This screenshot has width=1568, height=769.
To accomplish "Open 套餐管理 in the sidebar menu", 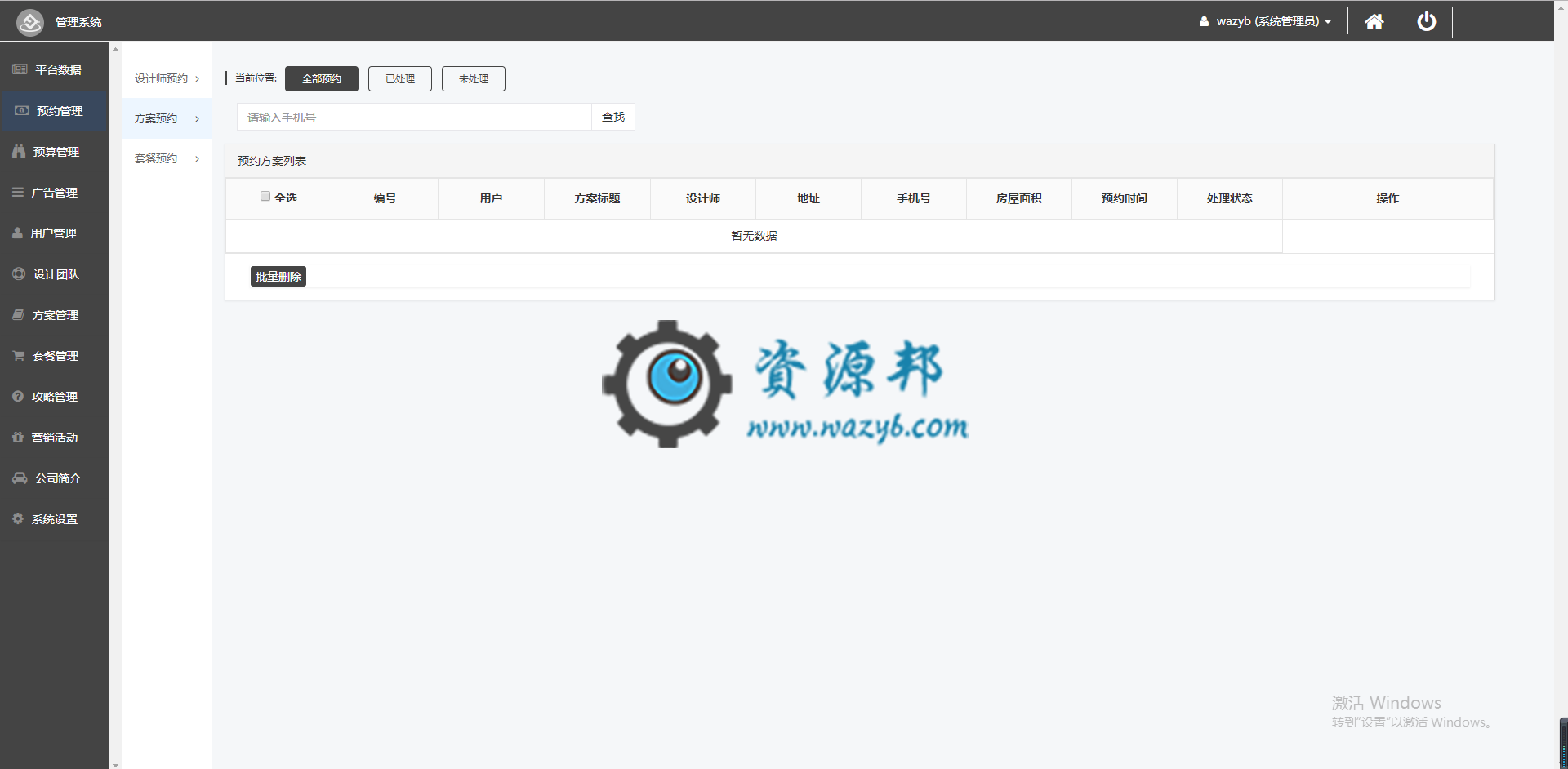I will [54, 356].
